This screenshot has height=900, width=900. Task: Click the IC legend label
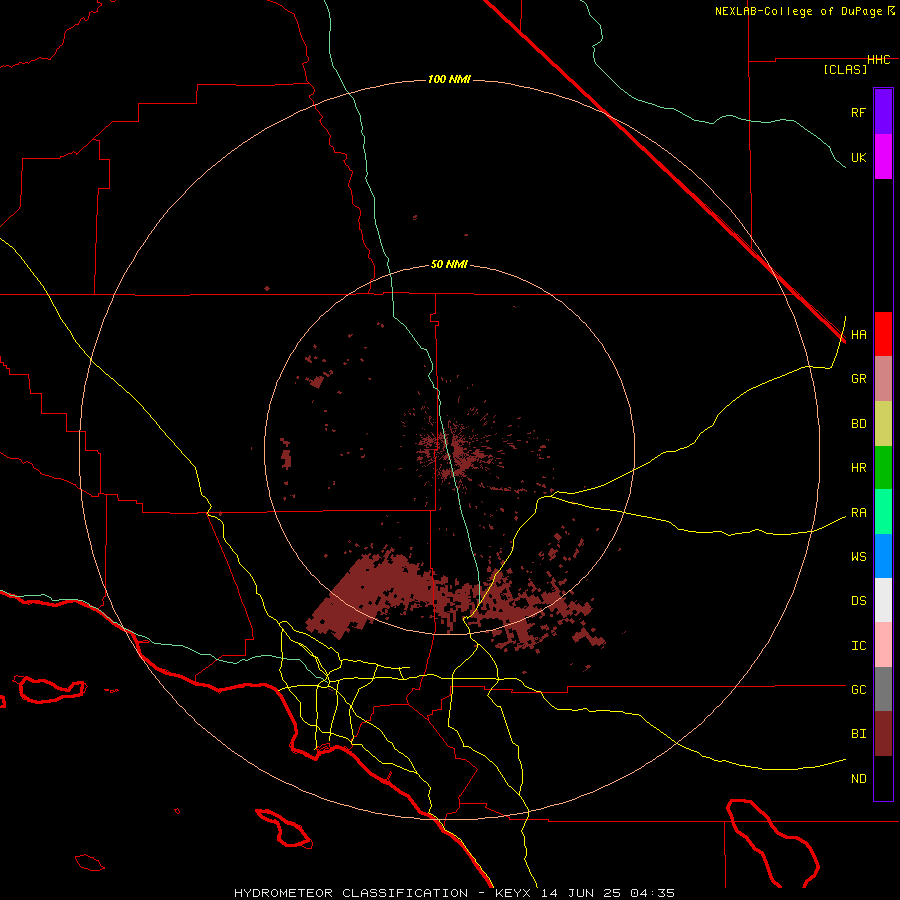click(859, 645)
